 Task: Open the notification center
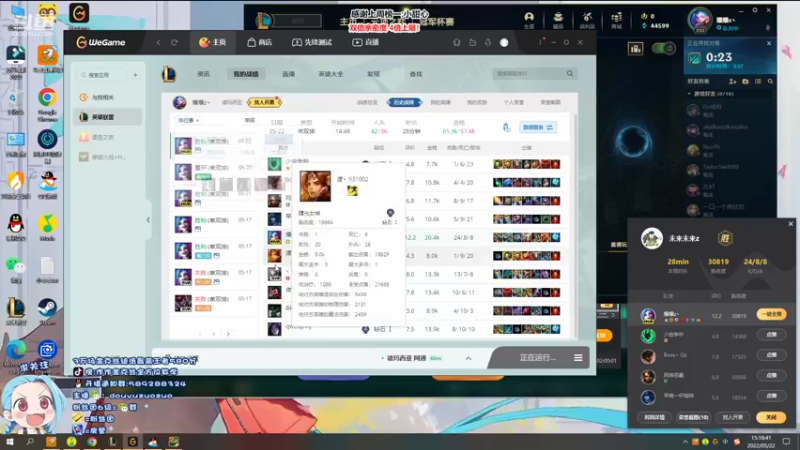coord(786,442)
